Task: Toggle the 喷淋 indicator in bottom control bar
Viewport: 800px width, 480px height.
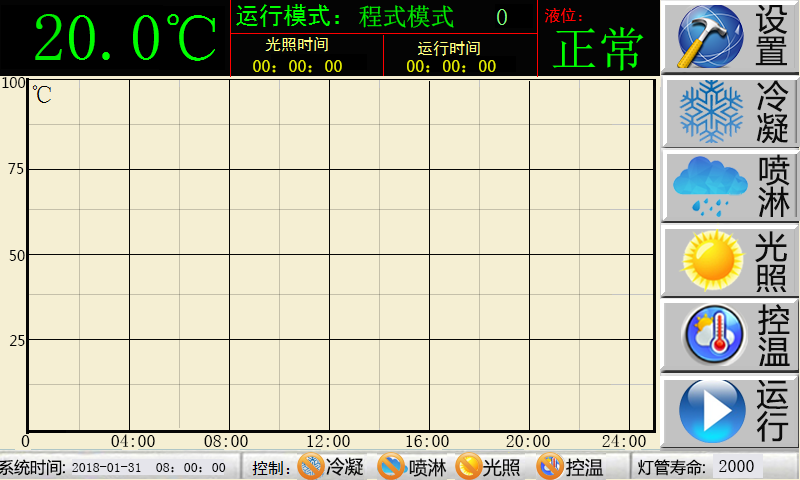Action: point(391,466)
